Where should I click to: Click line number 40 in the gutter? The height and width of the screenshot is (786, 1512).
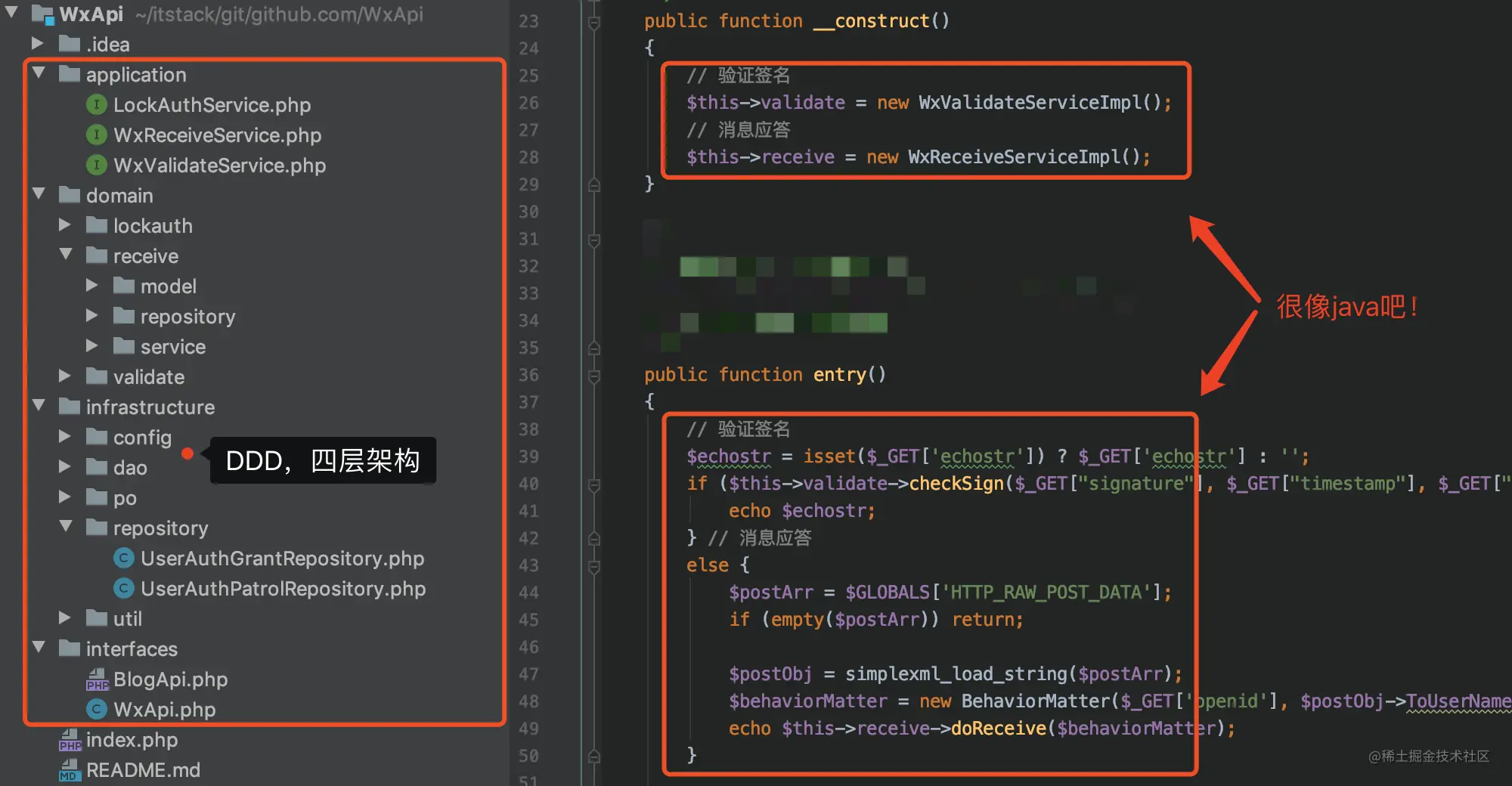tap(529, 484)
